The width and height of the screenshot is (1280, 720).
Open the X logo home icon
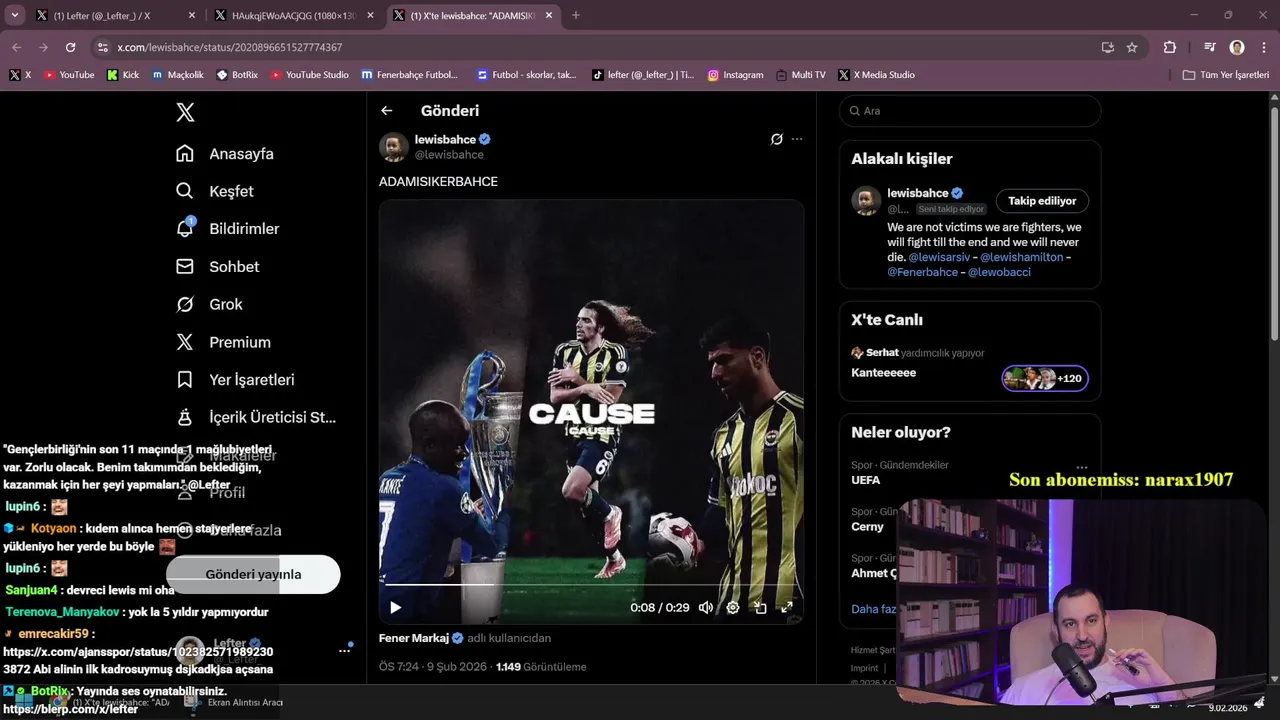185,112
